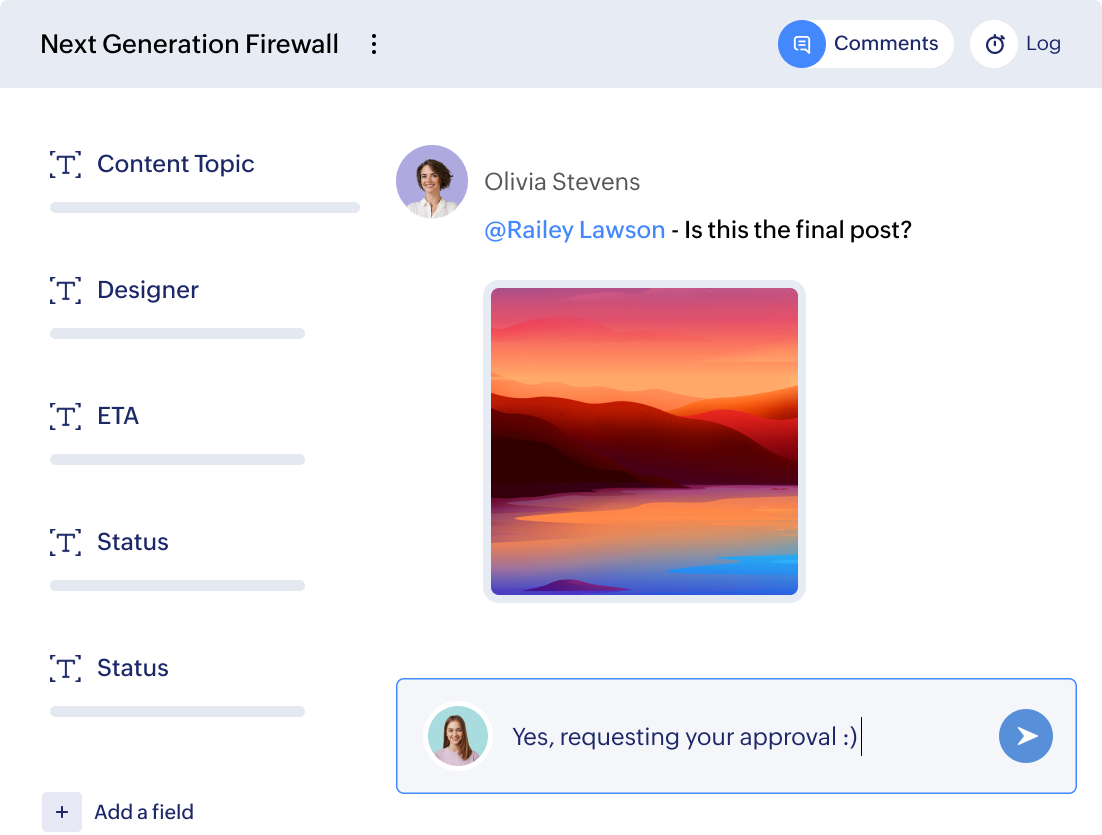This screenshot has width=1102, height=835.
Task: Click the plus icon for Add a field
Action: pos(62,812)
